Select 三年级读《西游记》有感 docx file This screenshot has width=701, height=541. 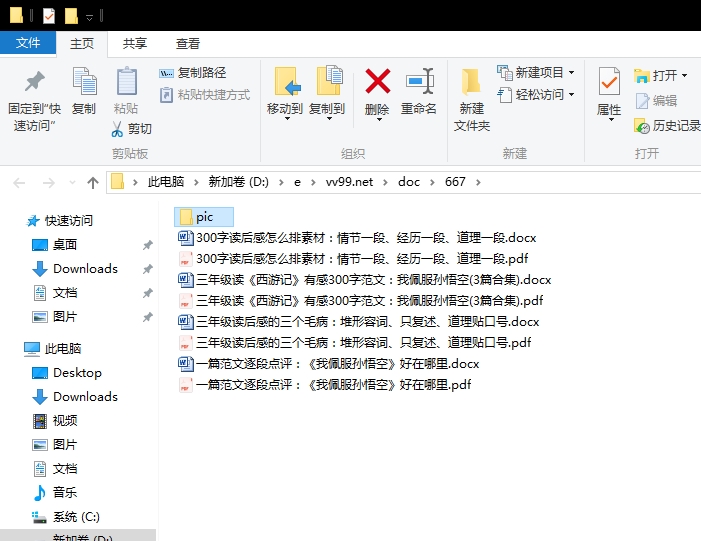(365, 279)
